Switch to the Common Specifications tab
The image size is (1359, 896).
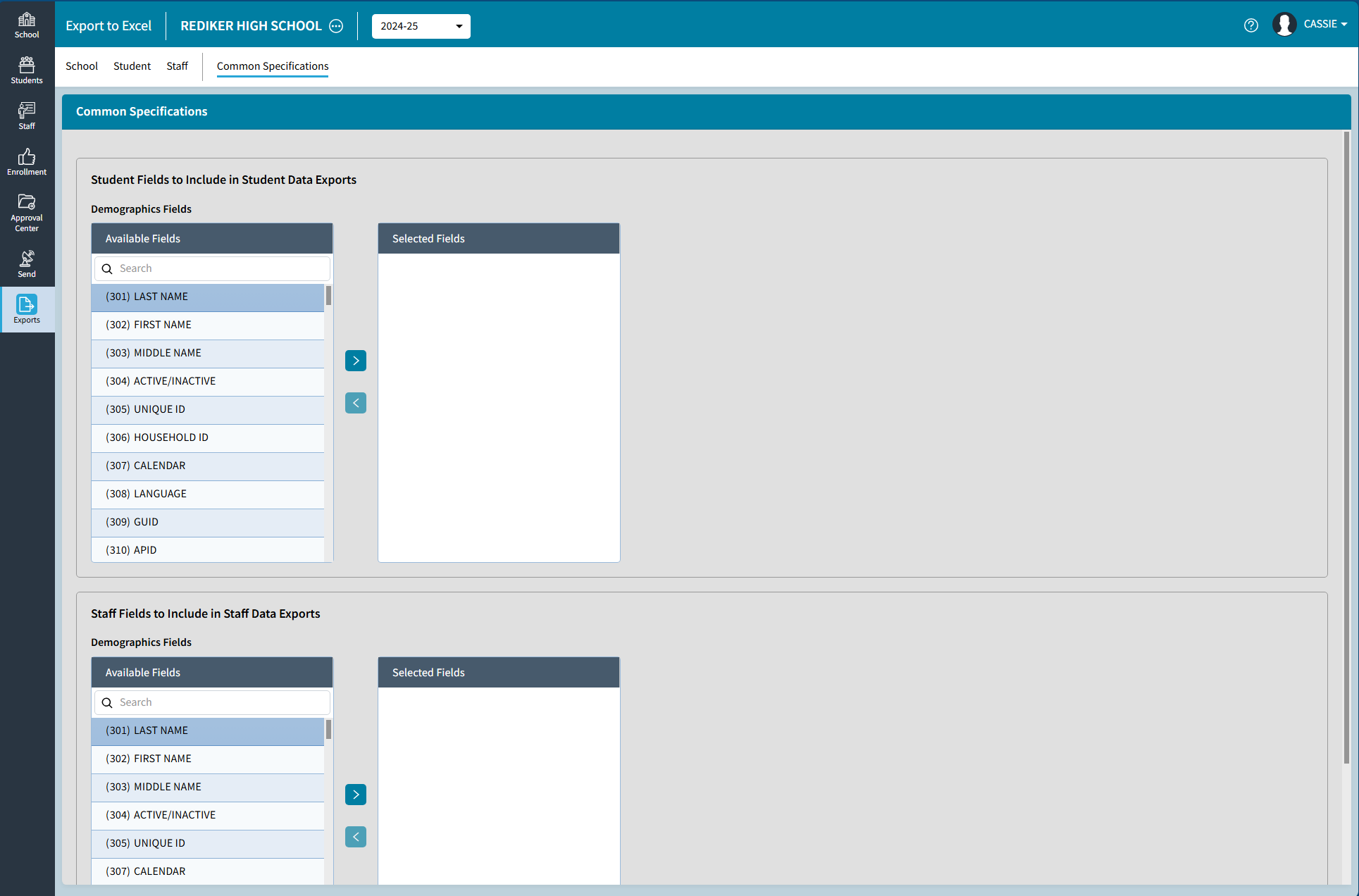[x=272, y=66]
